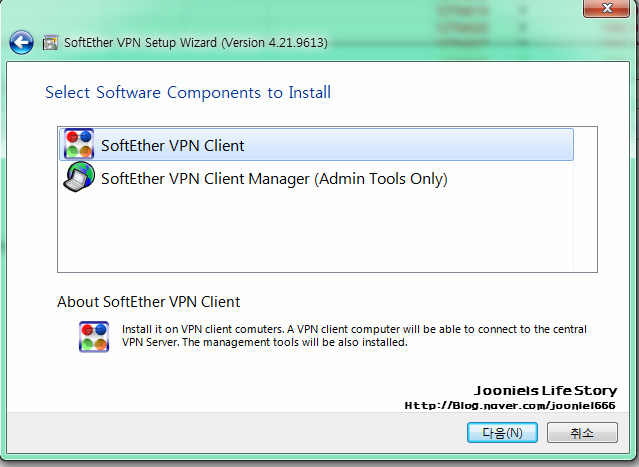Click the setup wizard title bar icon

pos(50,43)
